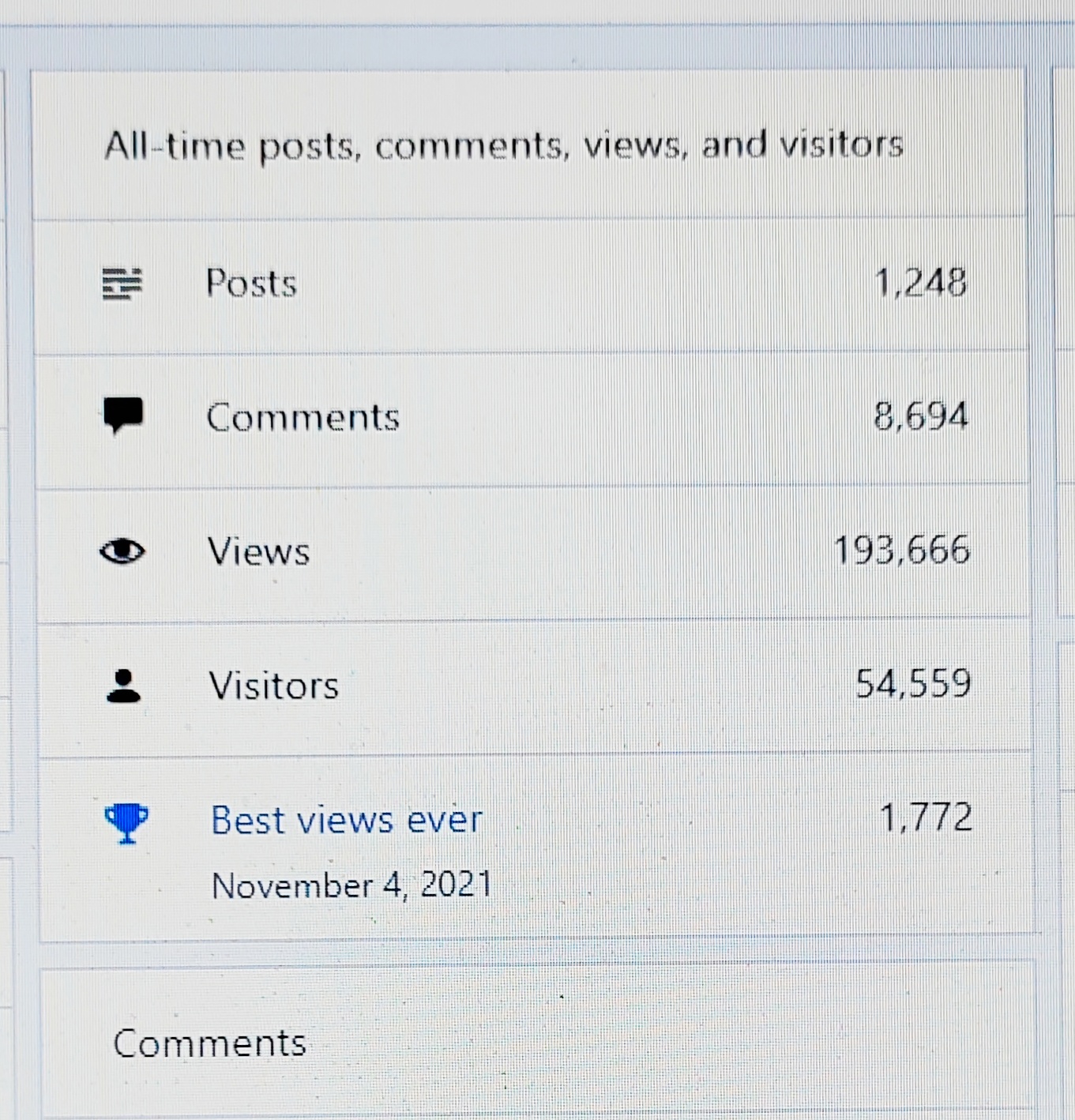
Task: Click the Posts list icon
Action: click(x=122, y=284)
